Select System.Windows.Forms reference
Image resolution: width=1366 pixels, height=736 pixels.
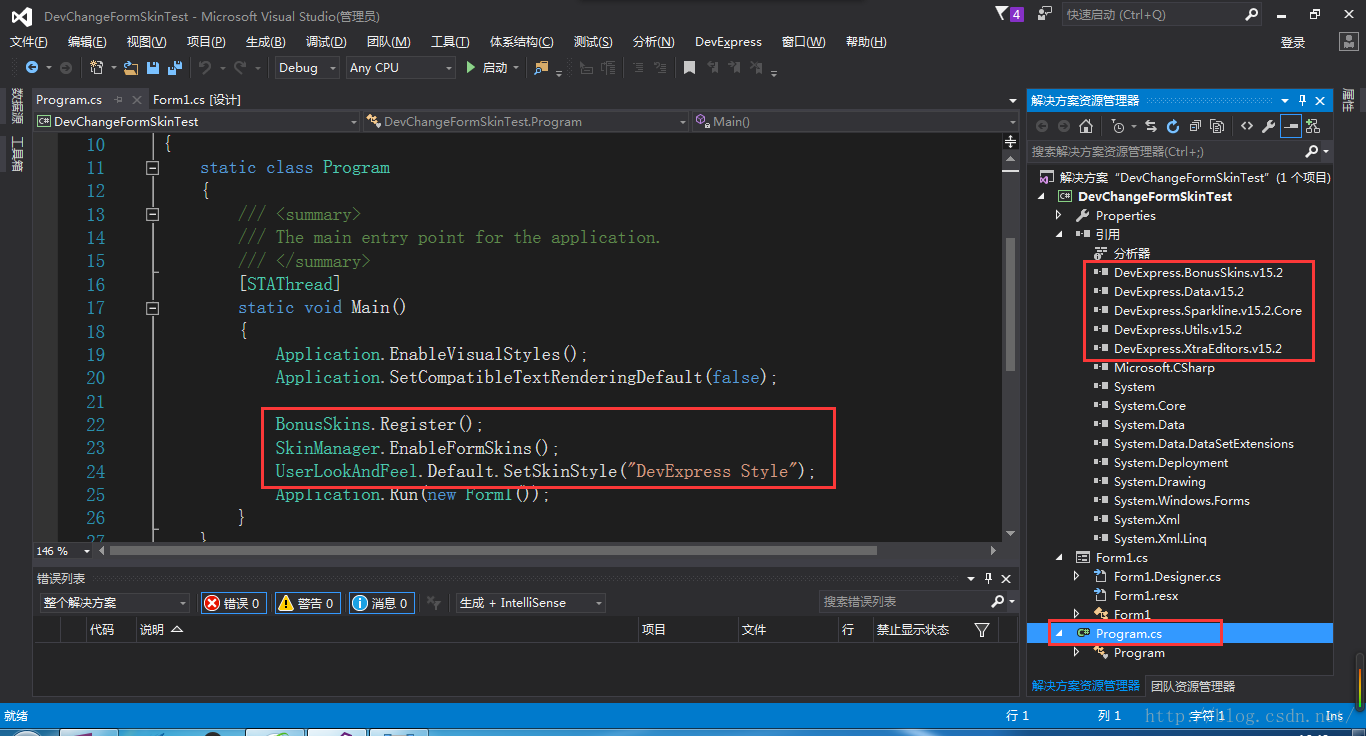(x=1181, y=501)
